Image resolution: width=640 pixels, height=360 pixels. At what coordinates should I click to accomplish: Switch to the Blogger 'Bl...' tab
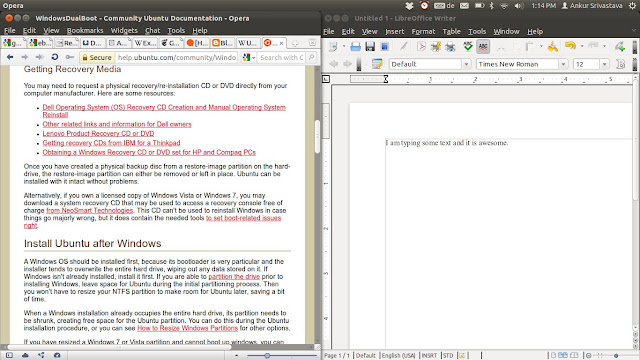point(222,43)
